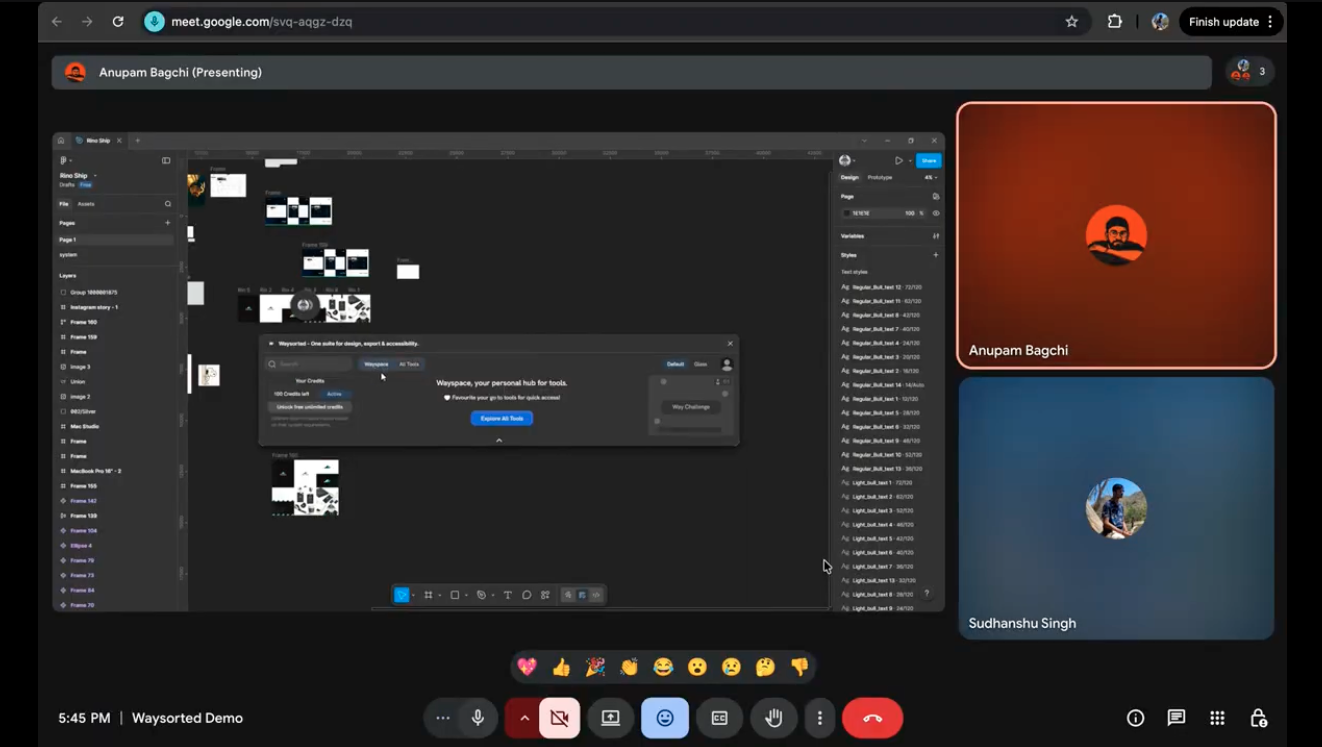Bookmark the page with the star icon
The width and height of the screenshot is (1322, 747).
(1072, 21)
